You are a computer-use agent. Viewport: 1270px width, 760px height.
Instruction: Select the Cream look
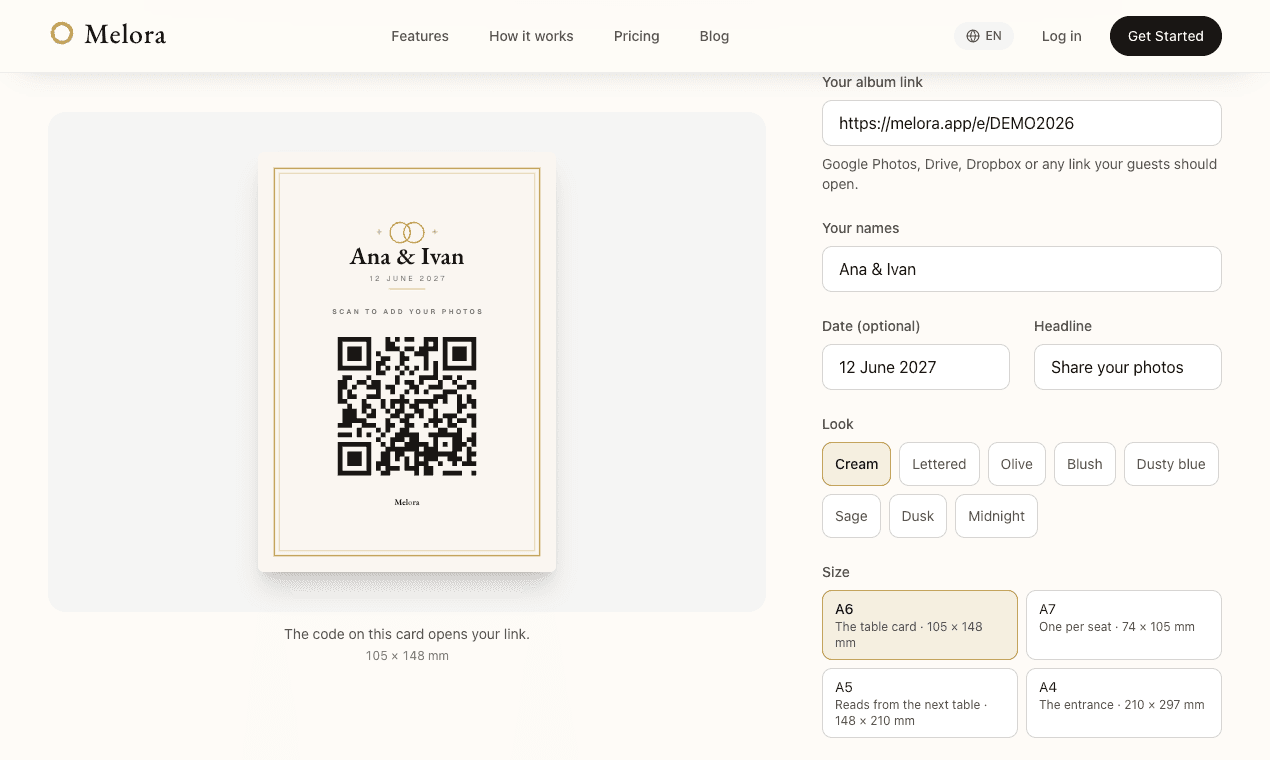(856, 464)
